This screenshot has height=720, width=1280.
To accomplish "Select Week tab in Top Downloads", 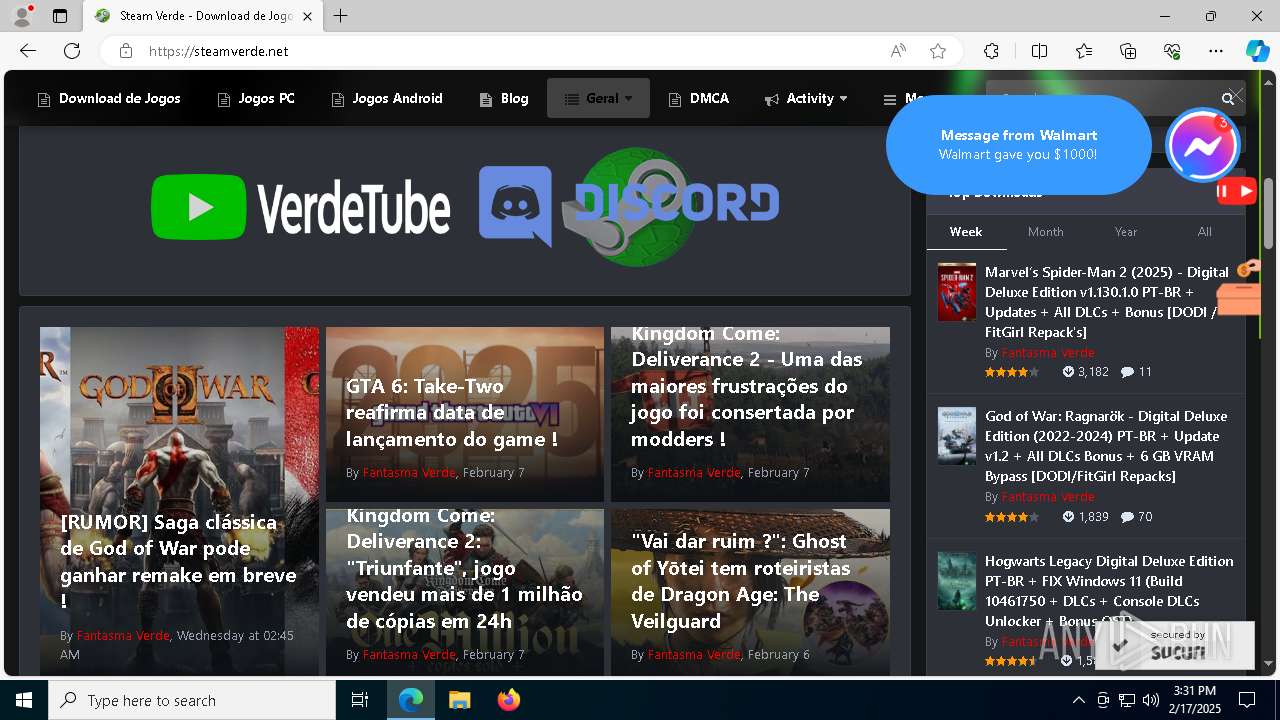I will (x=966, y=232).
